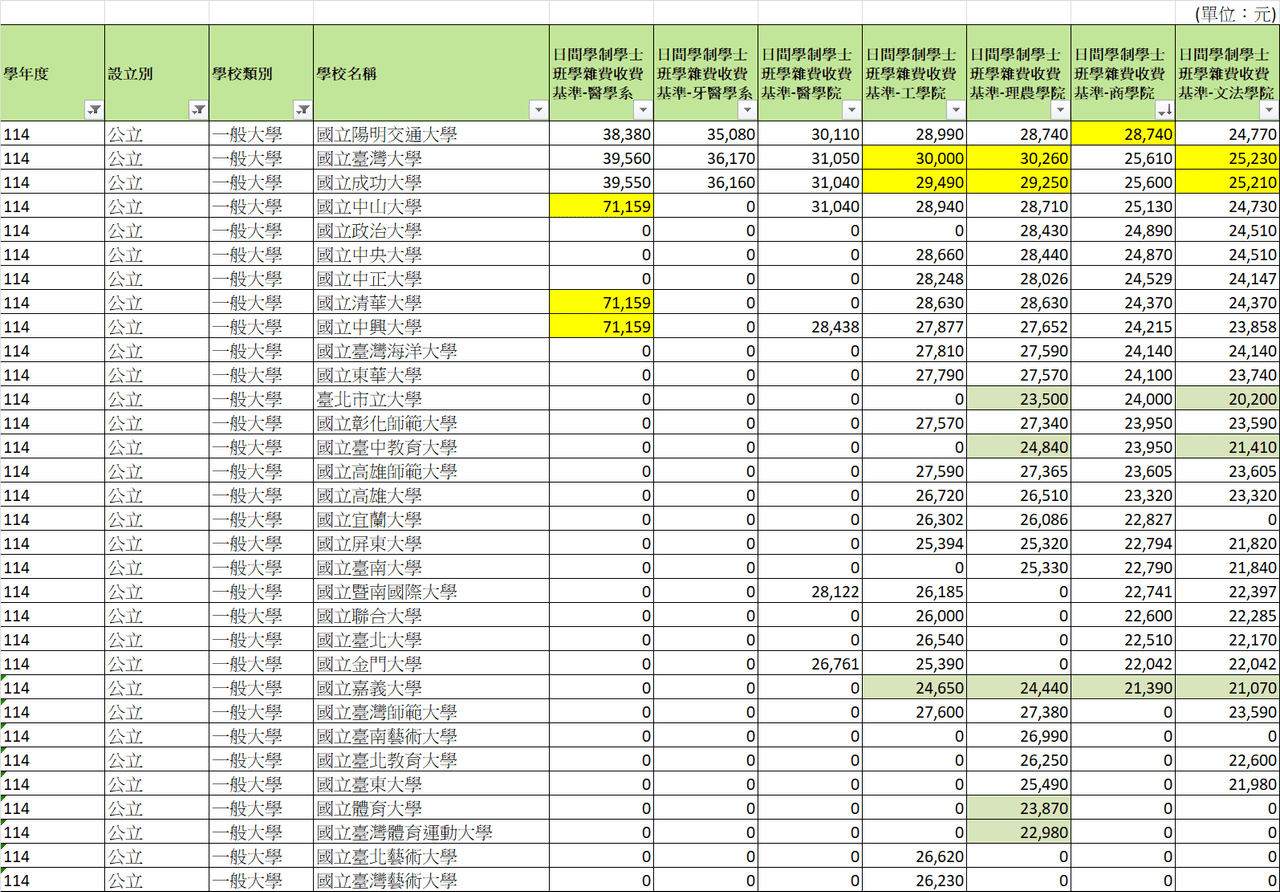Select the 71,159 cell in 國立清華大學 row
The height and width of the screenshot is (892, 1280).
(602, 302)
